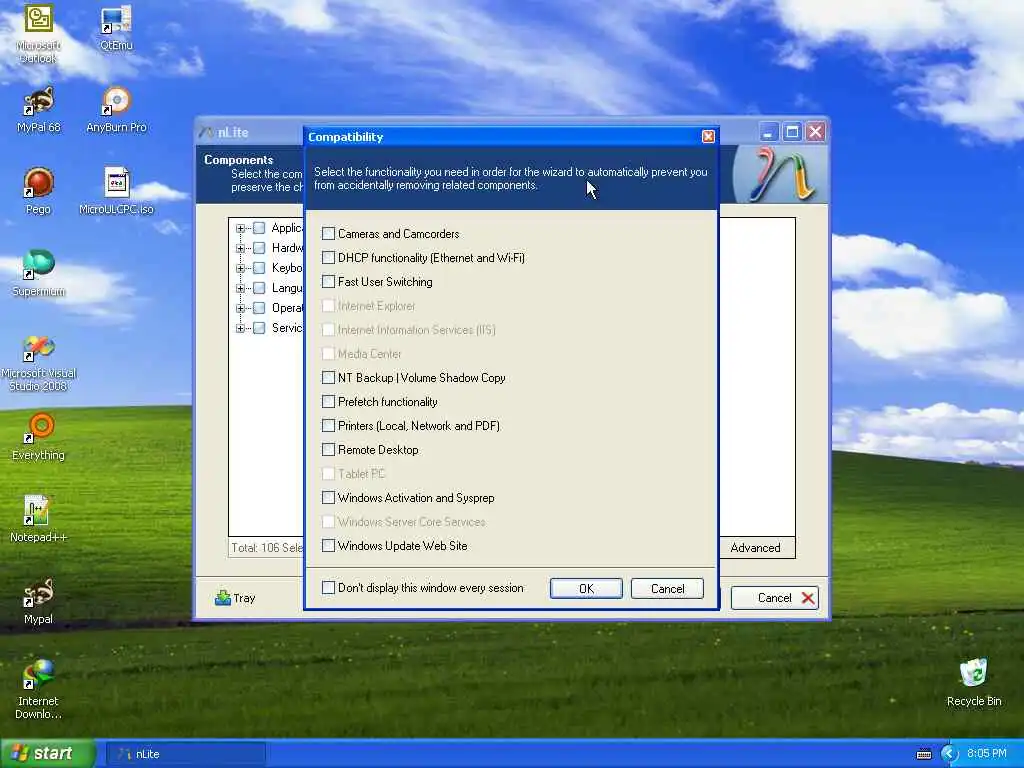Cancel the Compatibility dialog

(667, 588)
